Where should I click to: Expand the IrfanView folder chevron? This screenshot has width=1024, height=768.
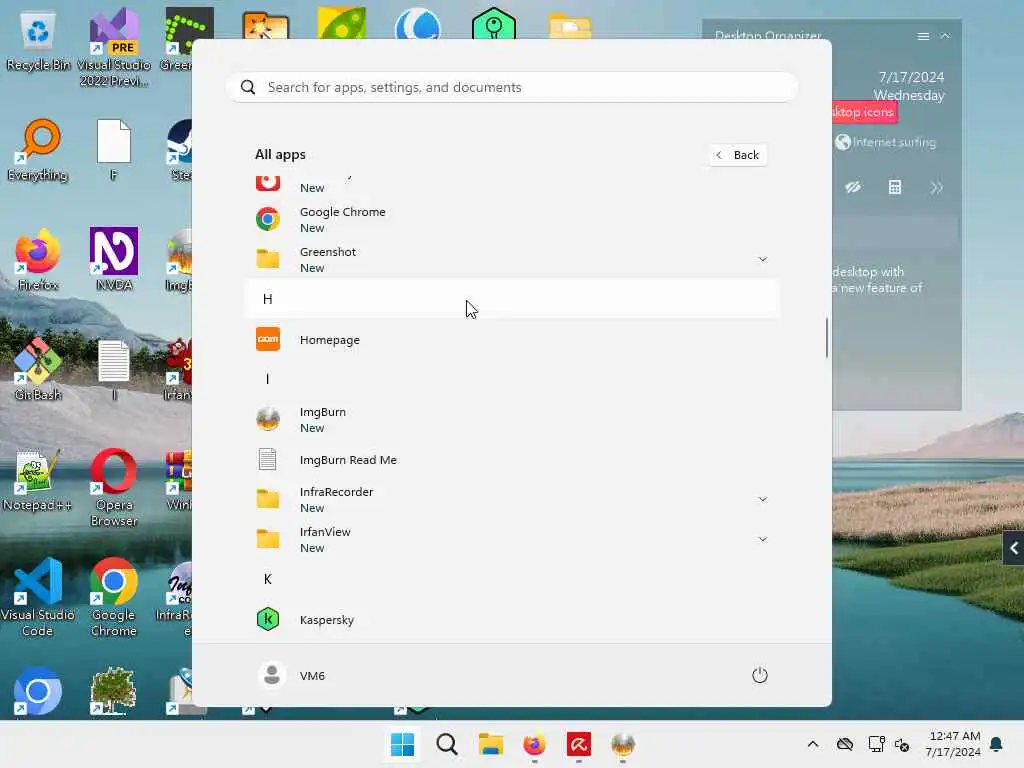coord(762,539)
